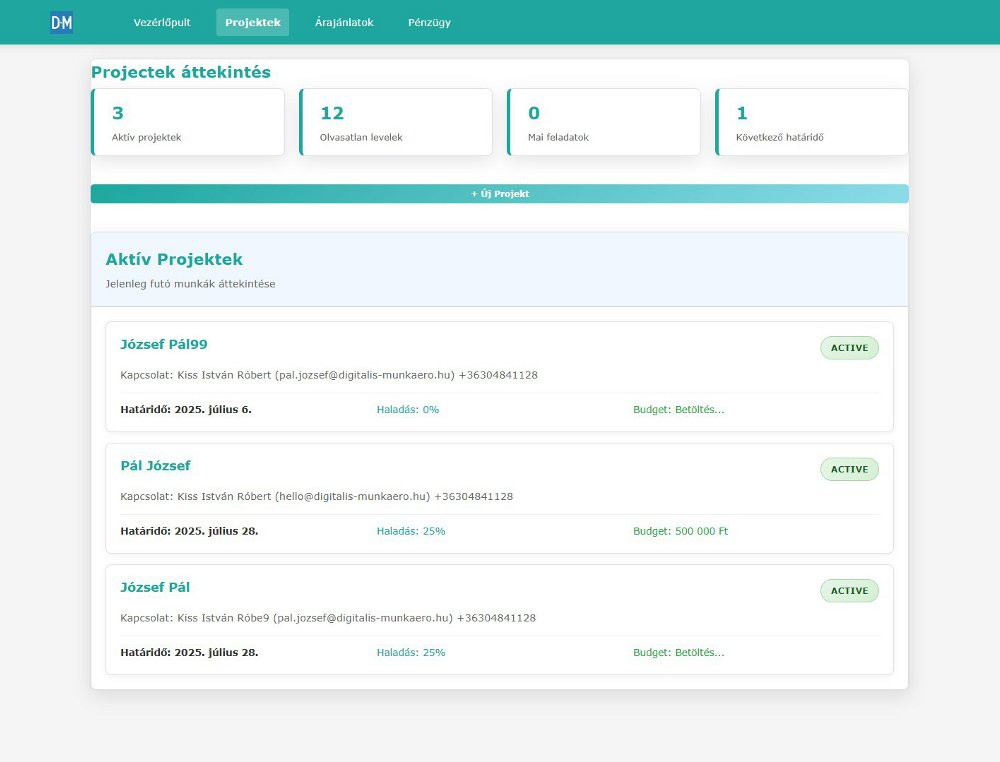The image size is (1000, 762).
Task: Click the number 12 unread mail count
Action: tap(332, 113)
